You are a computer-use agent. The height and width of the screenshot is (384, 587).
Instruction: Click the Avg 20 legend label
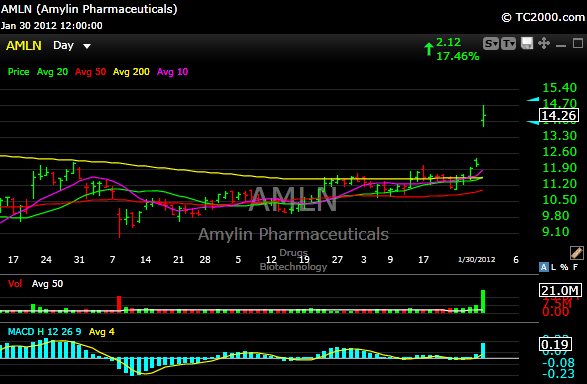pyautogui.click(x=52, y=72)
